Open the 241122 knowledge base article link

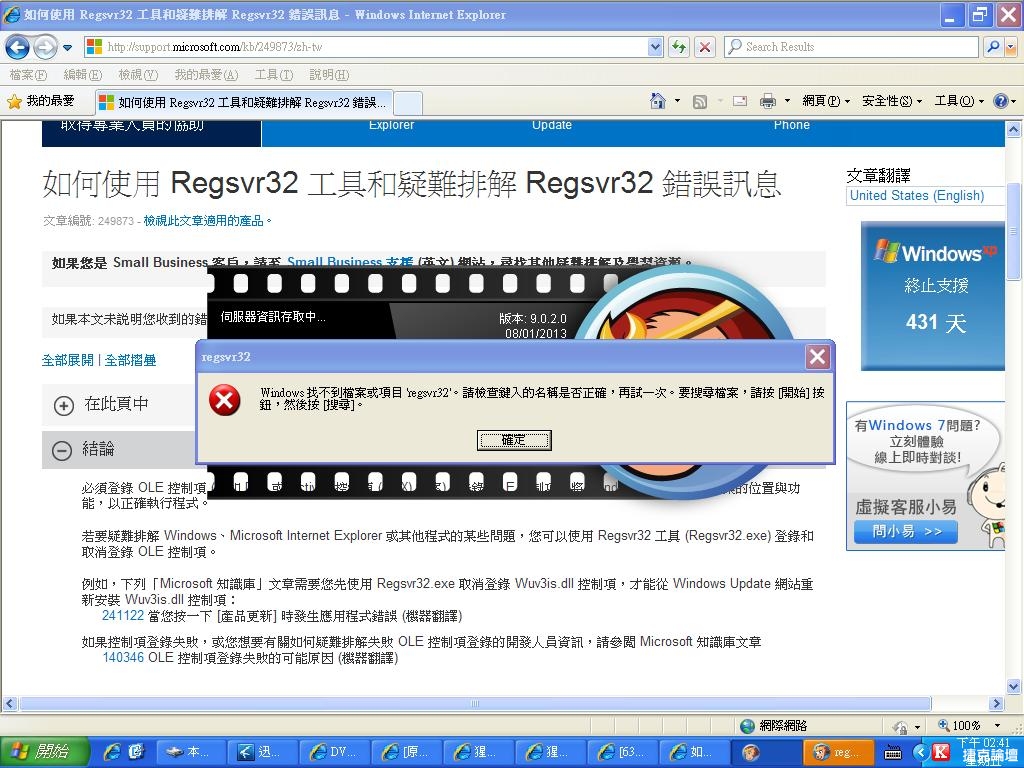pyautogui.click(x=123, y=616)
